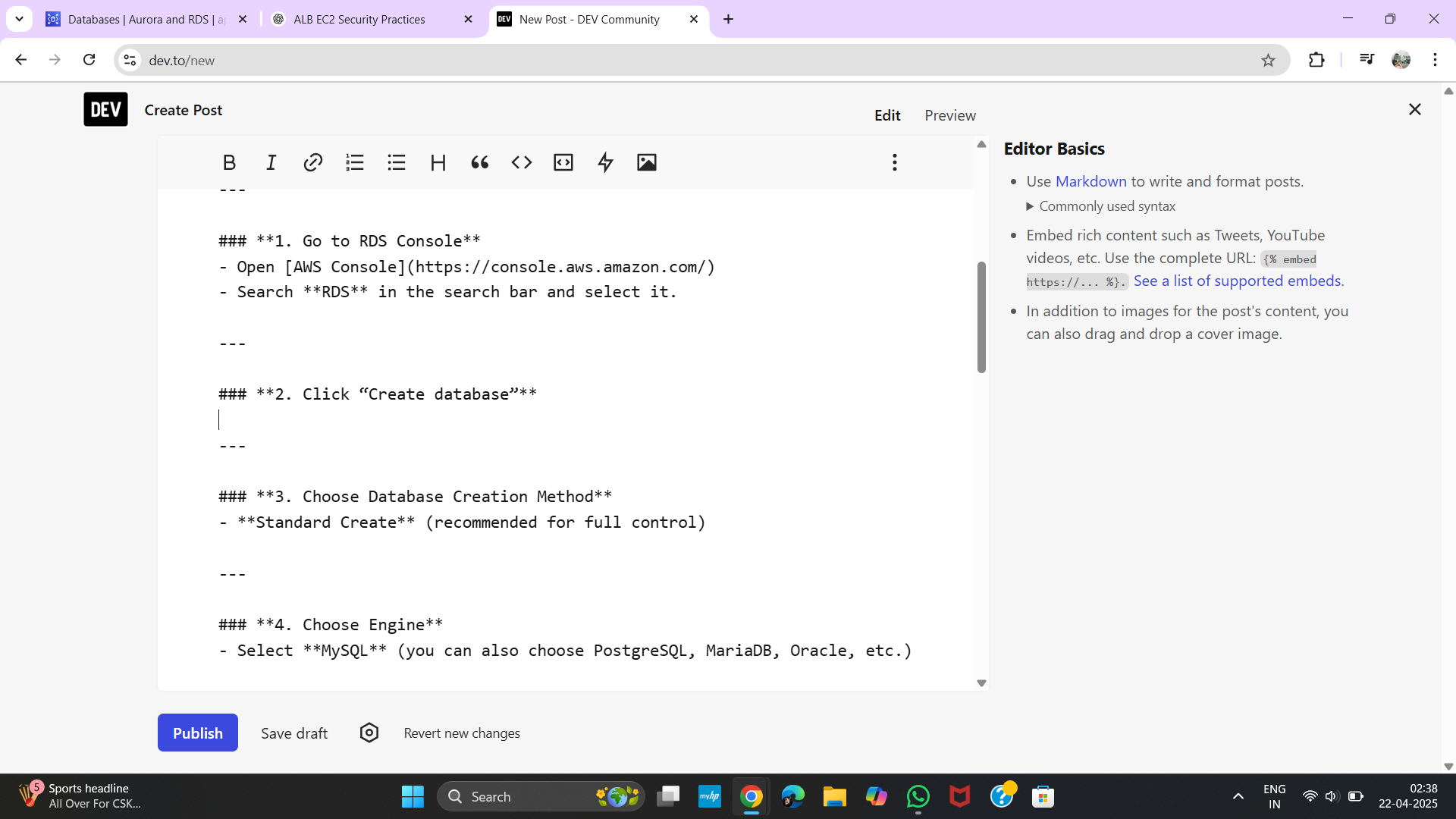Switch to Databases Aurora and RDS tab
This screenshot has width=1456, height=819.
pyautogui.click(x=146, y=19)
